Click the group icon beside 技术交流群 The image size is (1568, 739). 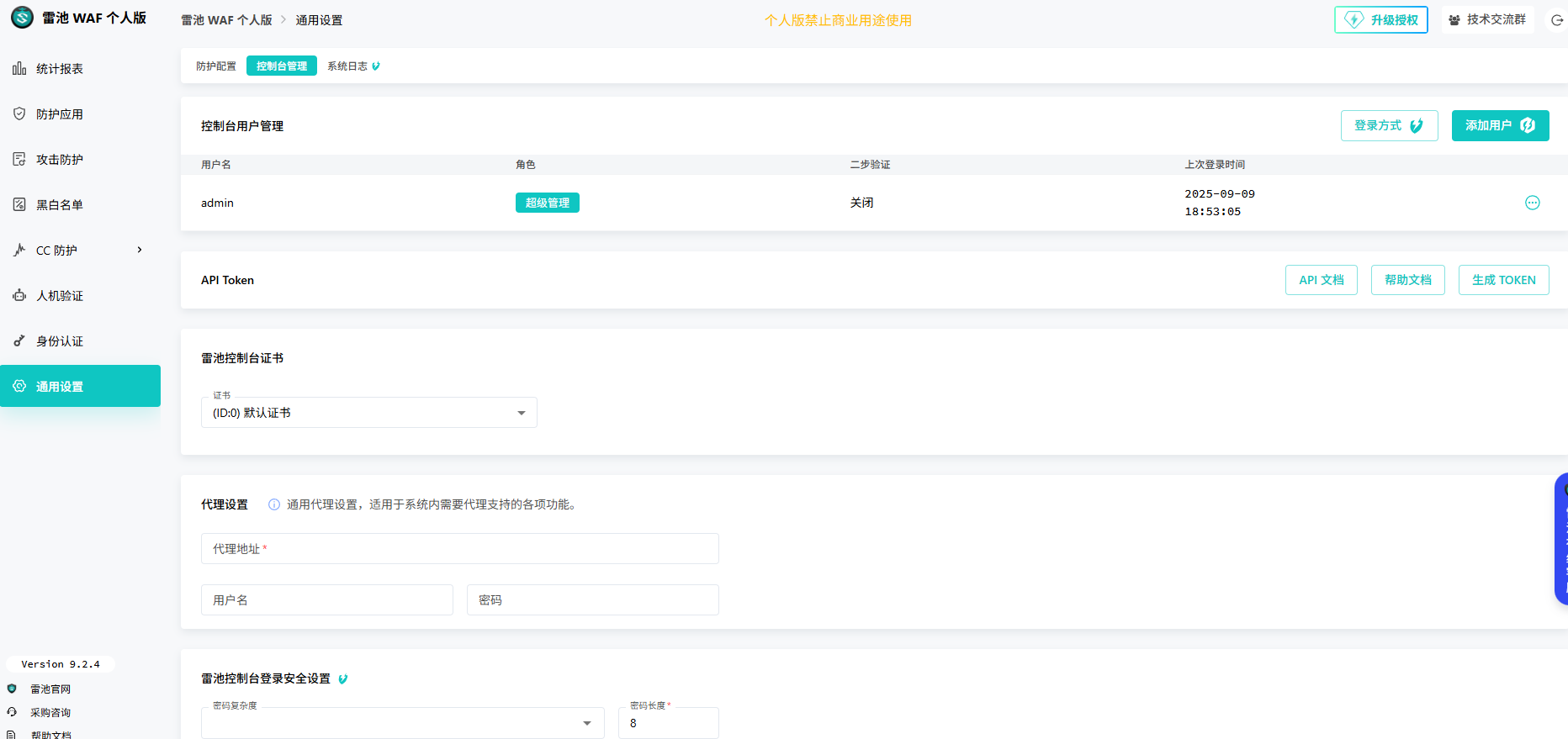click(1454, 20)
